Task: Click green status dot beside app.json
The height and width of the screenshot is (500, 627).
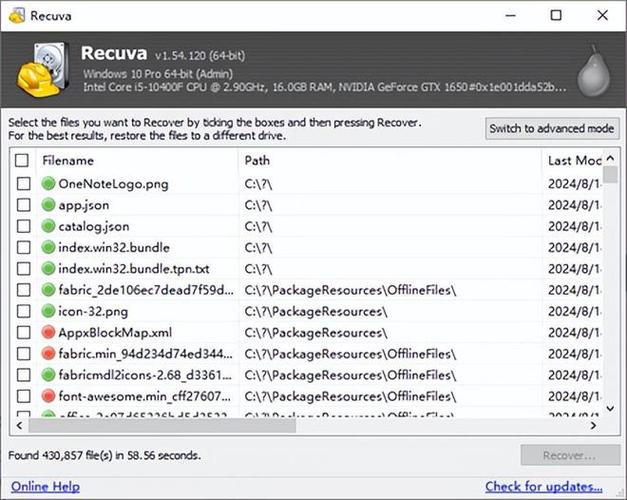Action: tap(48, 205)
